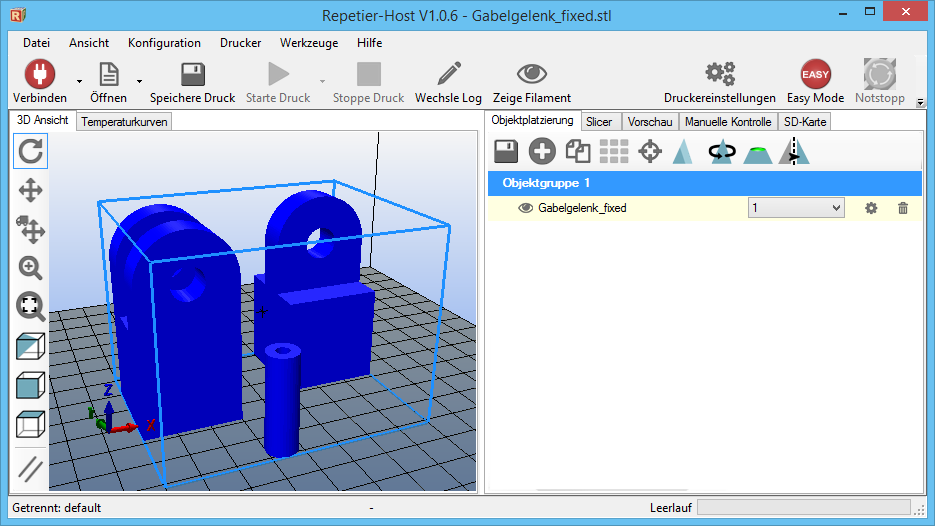Open Gabelgelenk_fixed settings gear
Image resolution: width=935 pixels, height=526 pixels.
pos(871,208)
